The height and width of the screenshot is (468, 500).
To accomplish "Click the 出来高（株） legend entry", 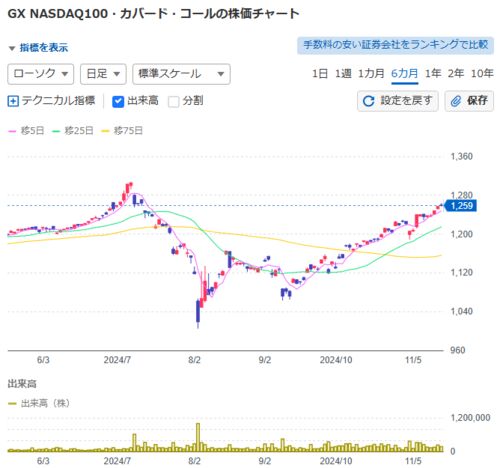I will (x=39, y=403).
